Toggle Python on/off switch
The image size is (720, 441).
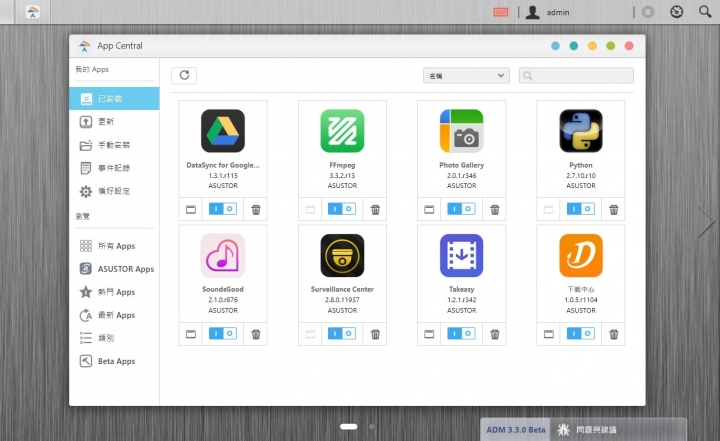tap(581, 209)
